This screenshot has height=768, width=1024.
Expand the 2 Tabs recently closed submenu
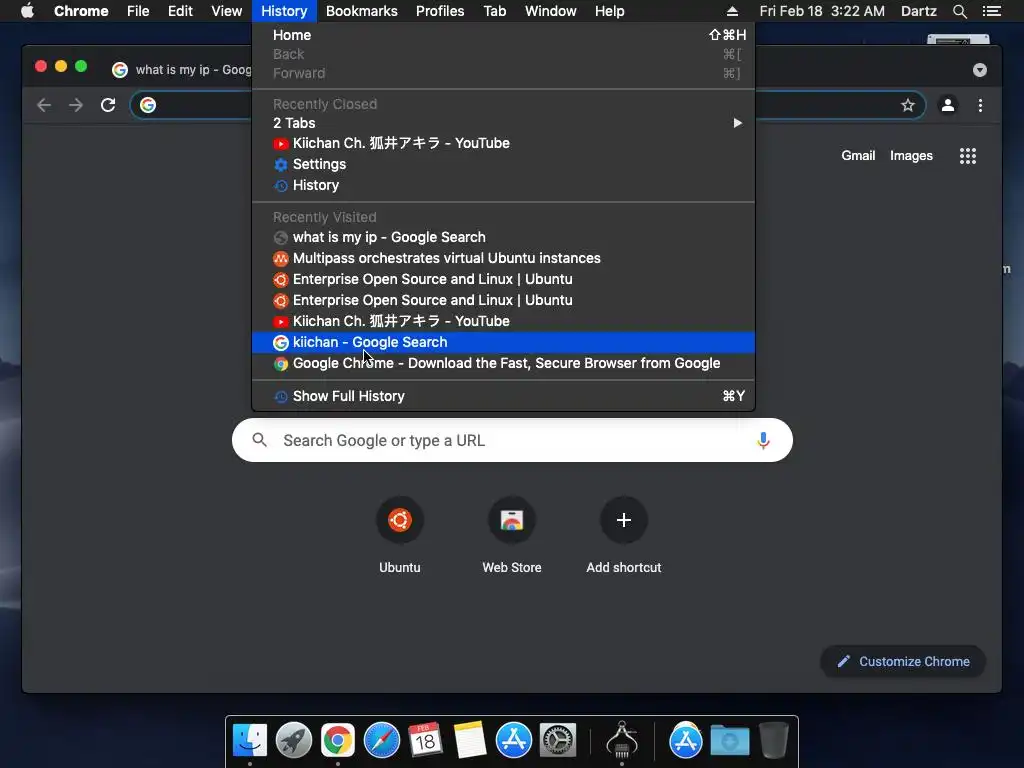(504, 123)
